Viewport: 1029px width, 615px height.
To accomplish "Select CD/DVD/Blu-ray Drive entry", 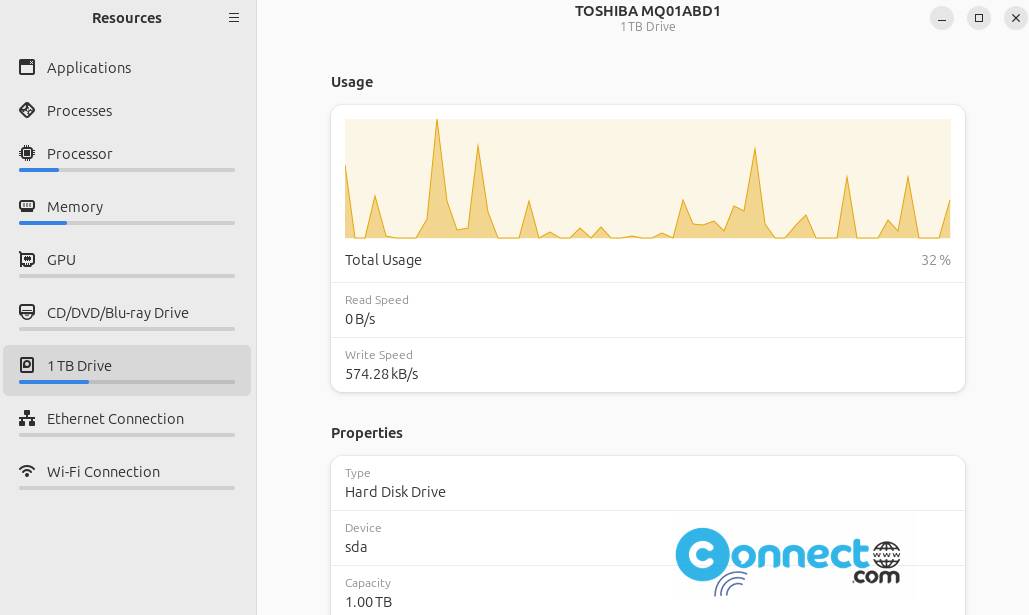I will tap(127, 318).
